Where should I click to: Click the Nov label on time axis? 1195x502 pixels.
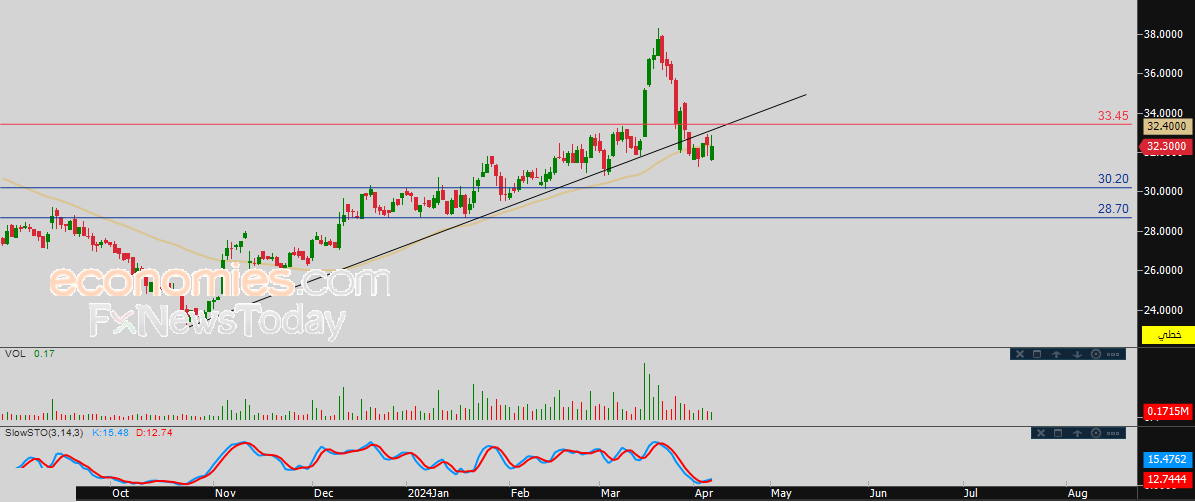tap(224, 494)
